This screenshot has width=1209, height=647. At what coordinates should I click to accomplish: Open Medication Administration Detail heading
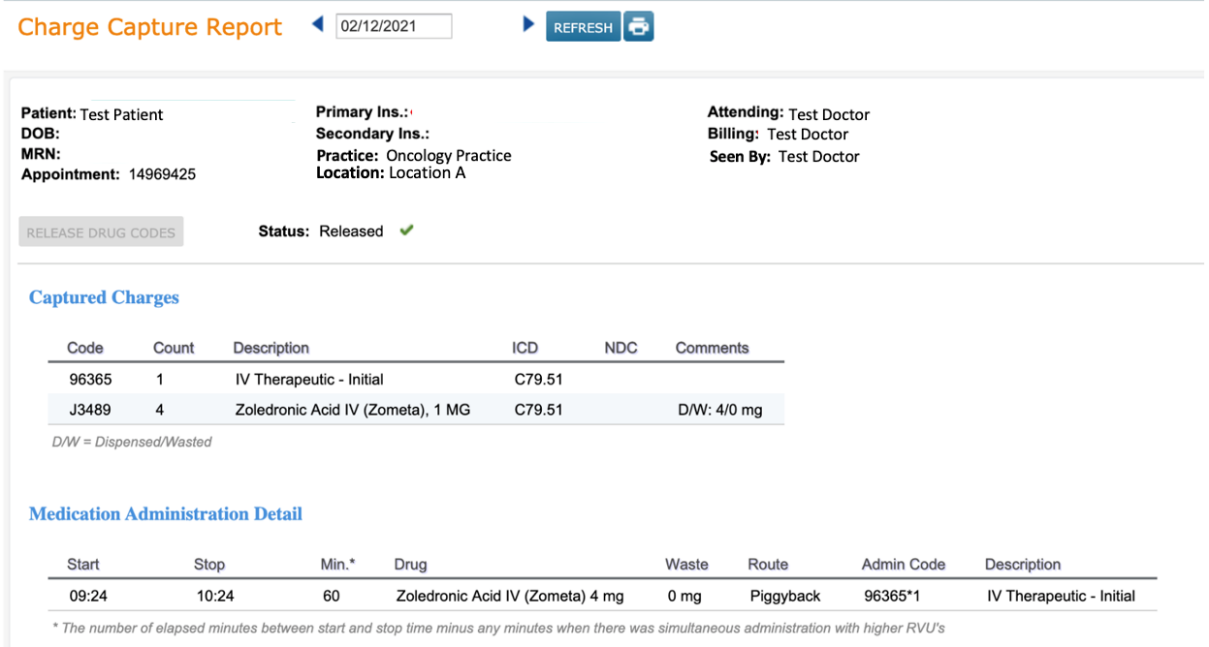coord(165,514)
